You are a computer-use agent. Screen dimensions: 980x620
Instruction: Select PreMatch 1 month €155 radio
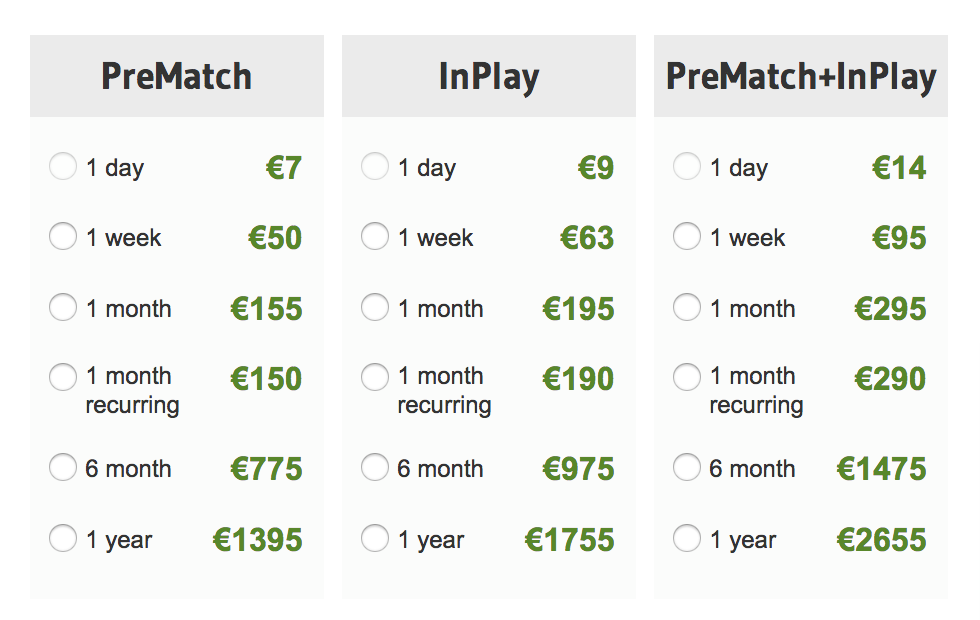[62, 308]
